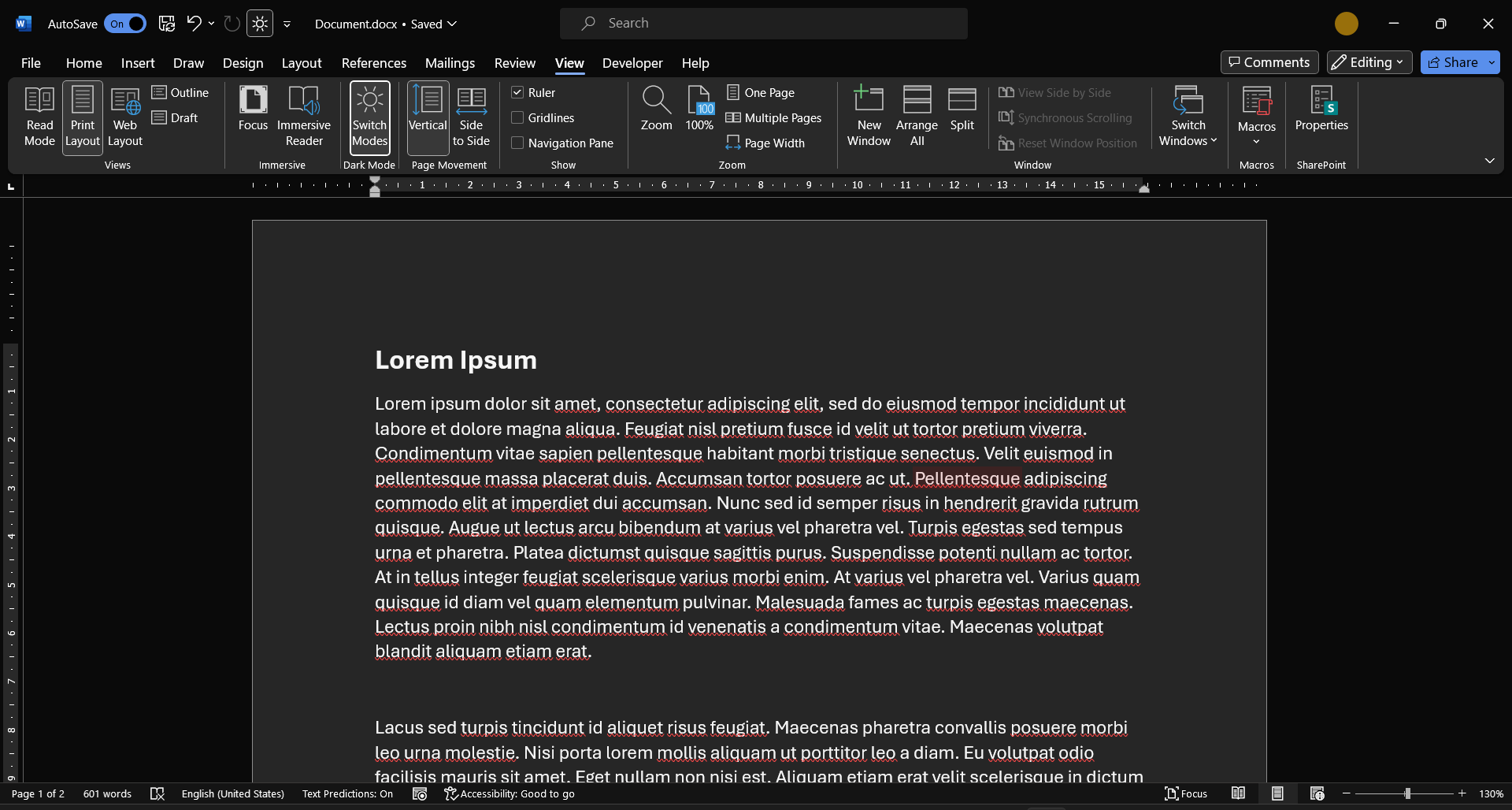Open a New Window of the document

tap(867, 117)
